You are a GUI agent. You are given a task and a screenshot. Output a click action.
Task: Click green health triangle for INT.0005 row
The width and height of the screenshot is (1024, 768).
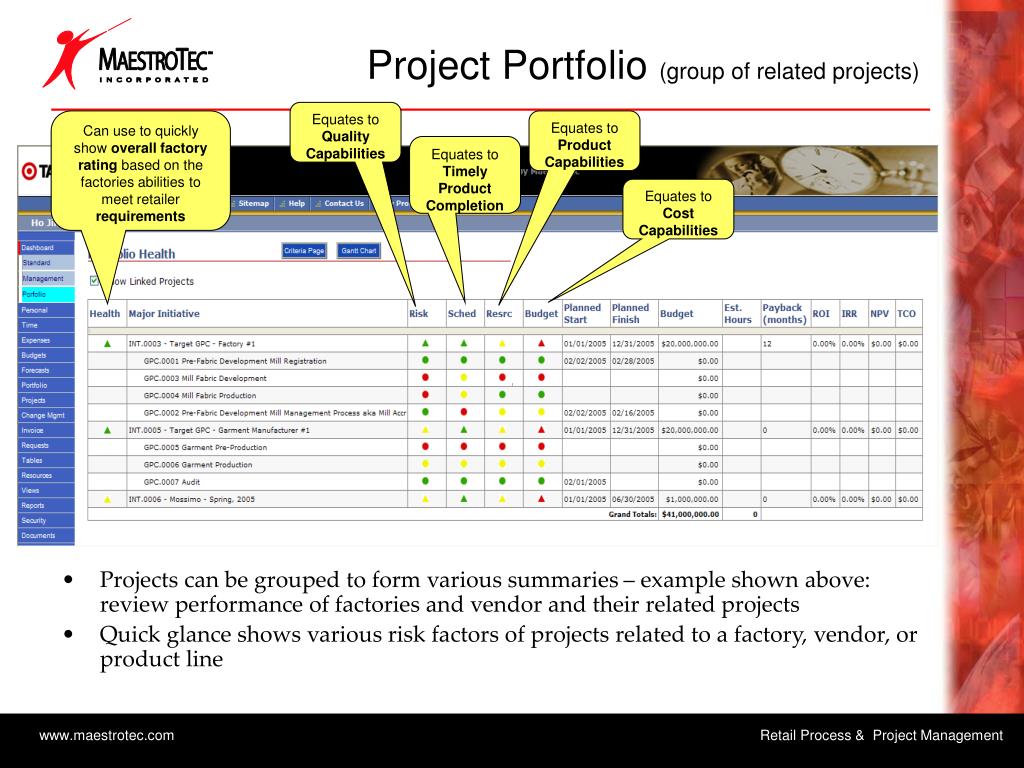(108, 430)
